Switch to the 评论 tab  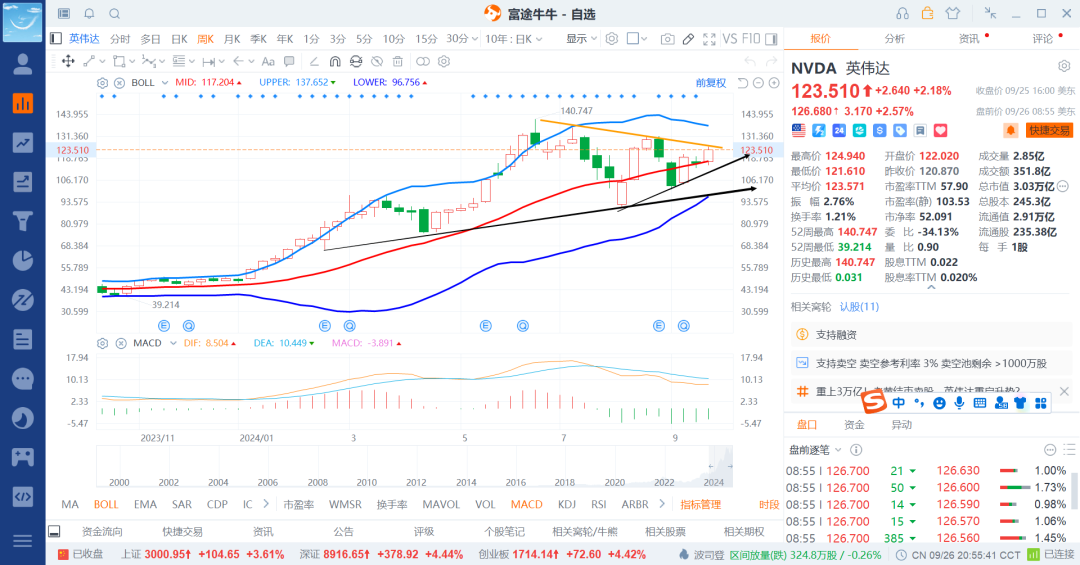(x=1043, y=39)
